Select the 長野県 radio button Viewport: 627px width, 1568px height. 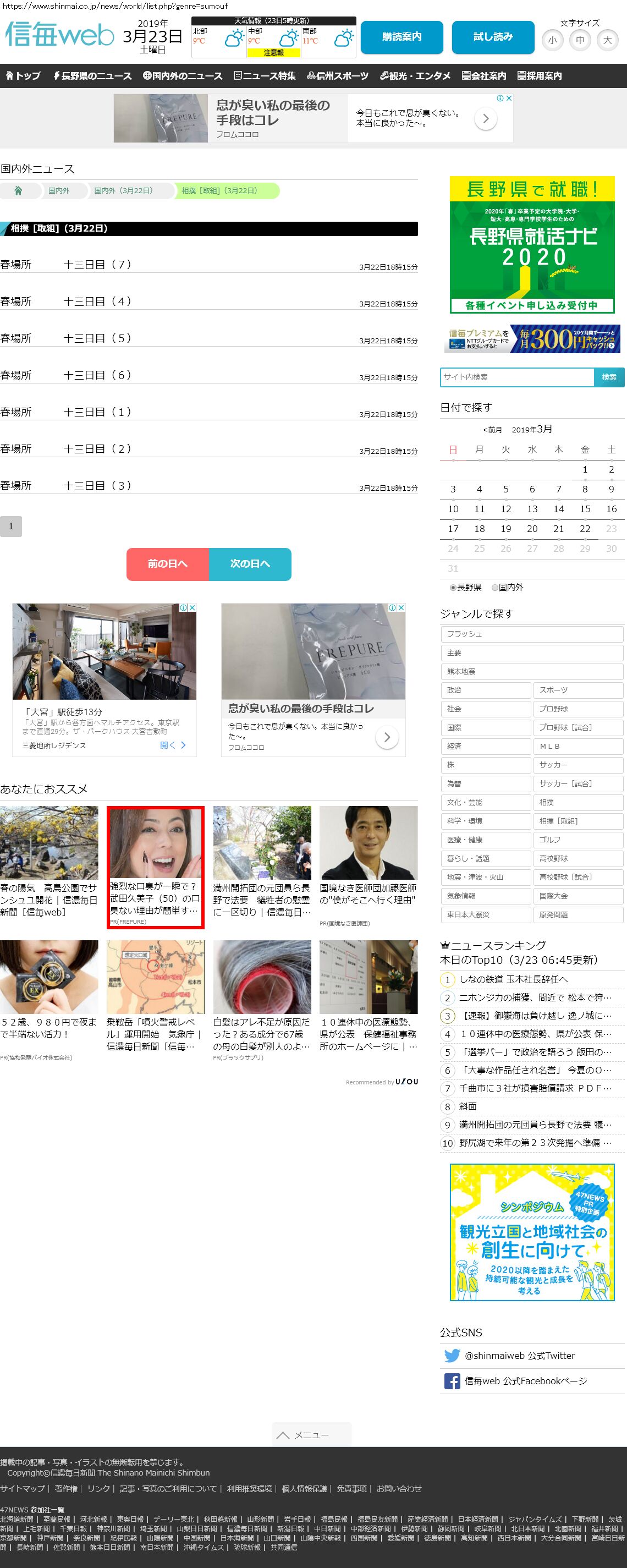(453, 588)
